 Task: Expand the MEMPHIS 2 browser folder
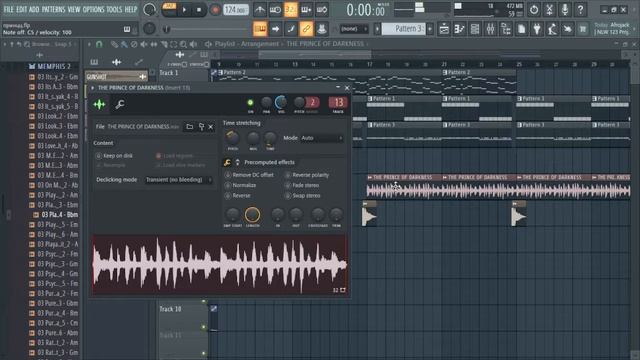(49, 66)
